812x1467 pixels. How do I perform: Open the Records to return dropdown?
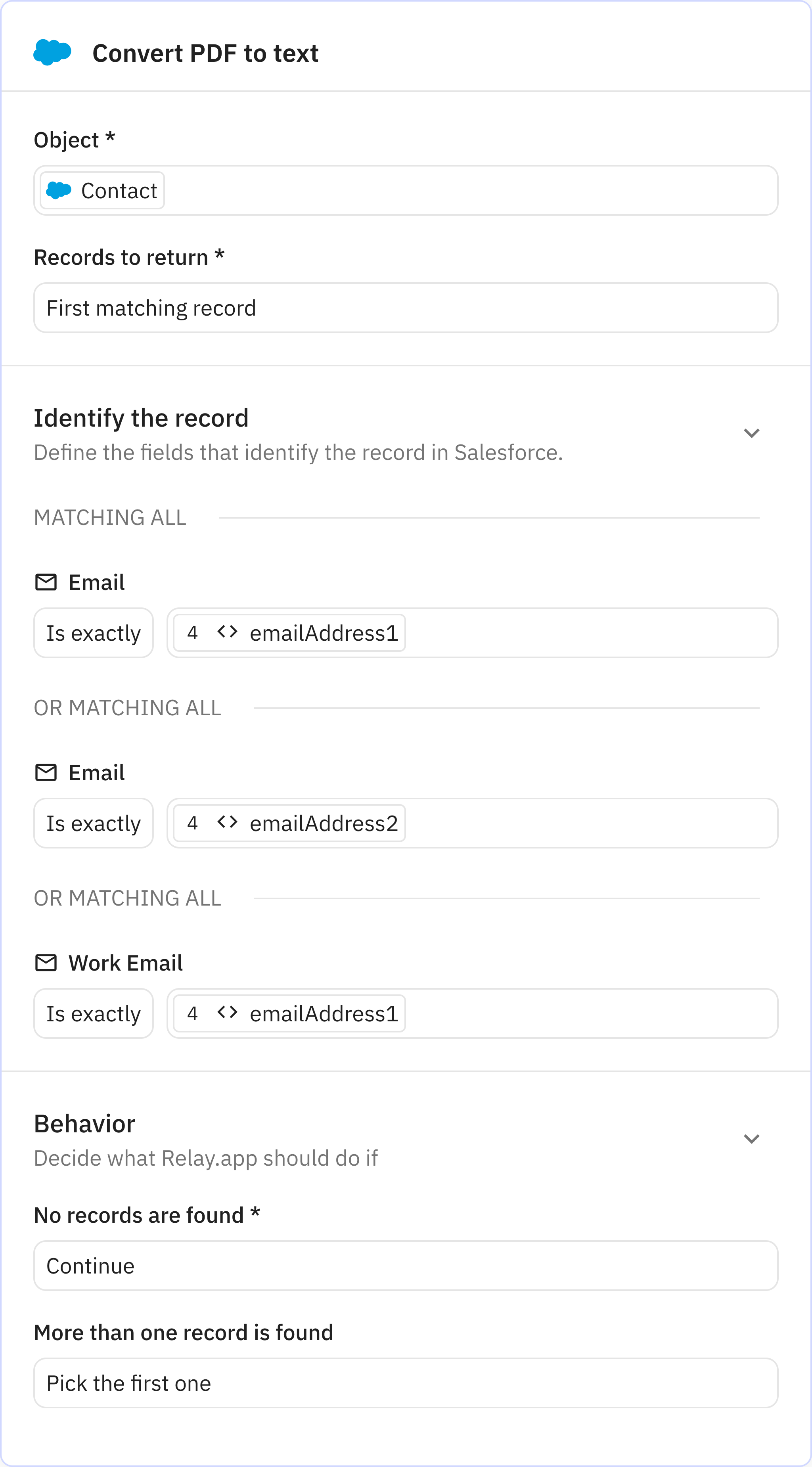click(x=406, y=308)
